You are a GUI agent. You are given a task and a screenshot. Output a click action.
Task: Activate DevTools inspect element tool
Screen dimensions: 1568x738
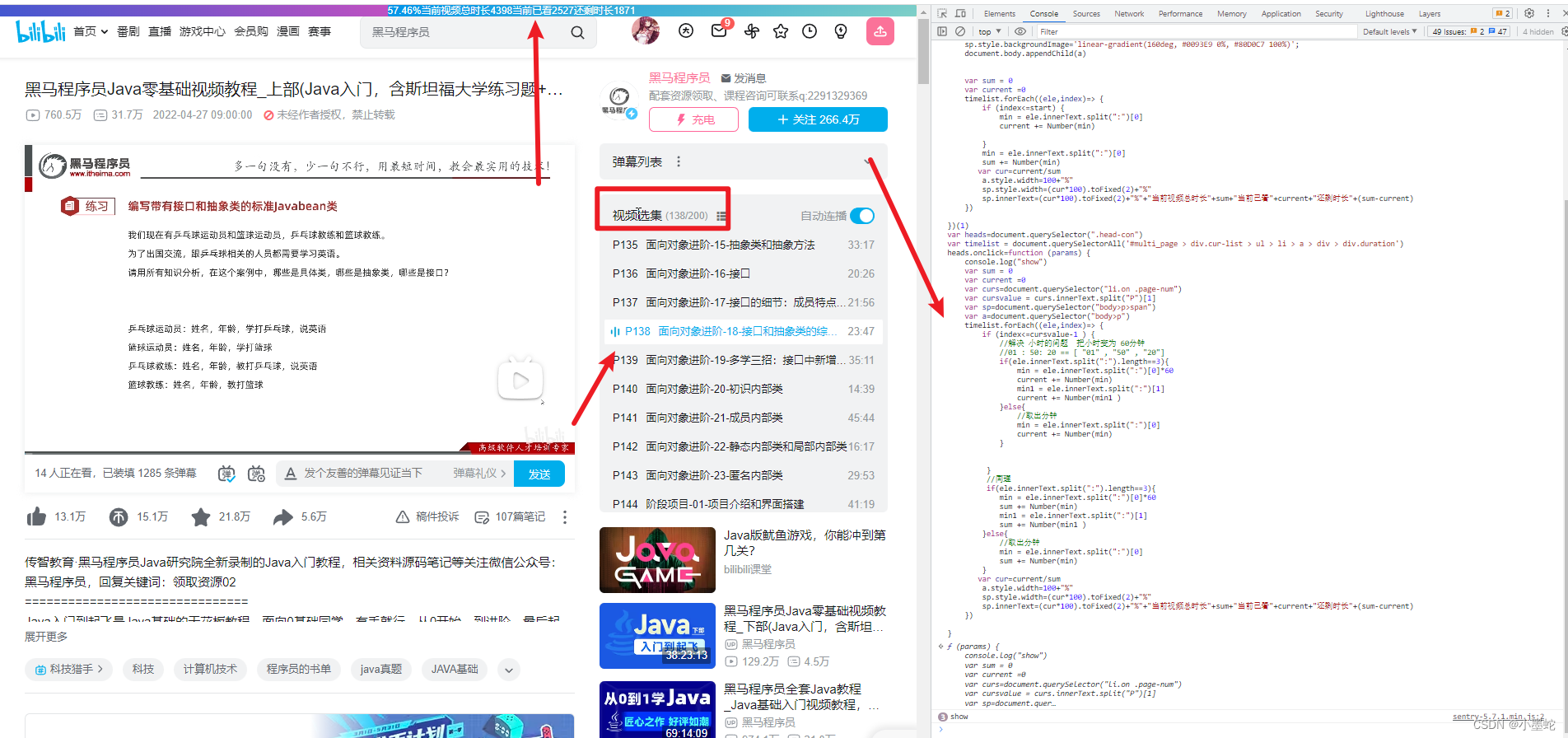point(942,13)
